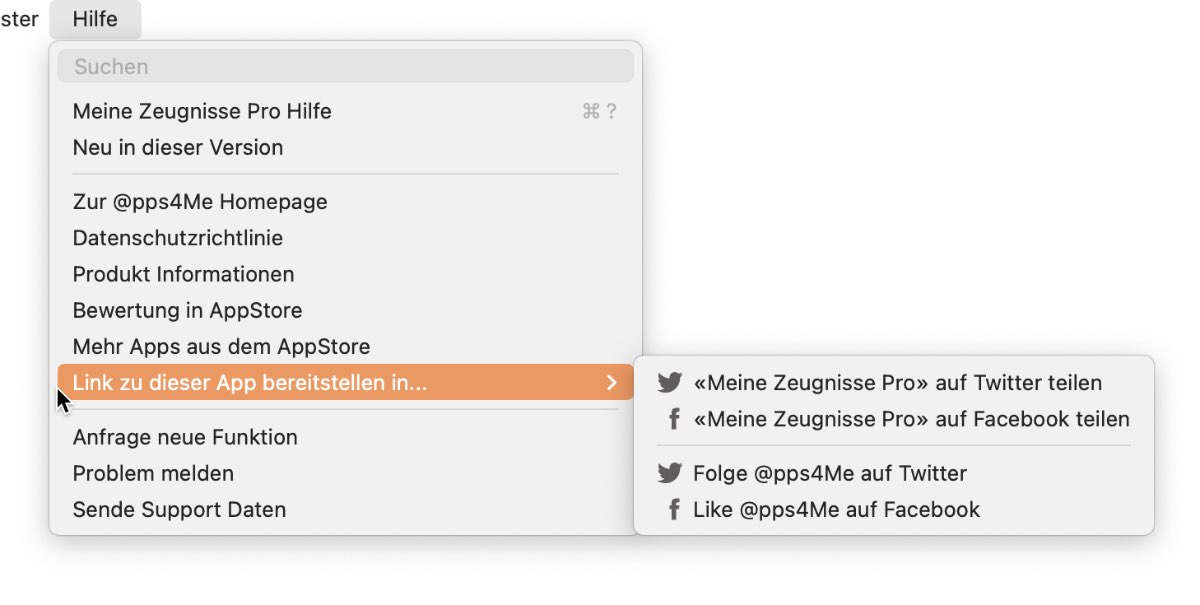Select Neu in dieser Version

point(346,147)
